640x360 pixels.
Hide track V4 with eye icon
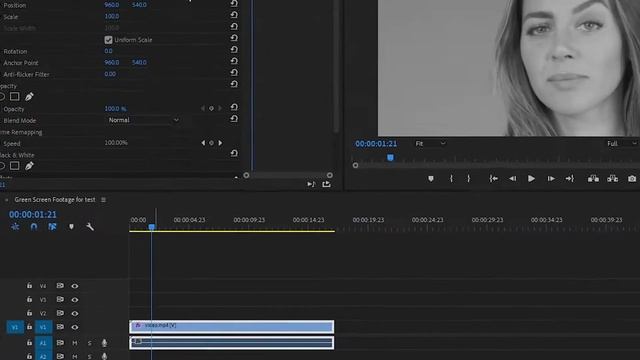[x=75, y=286]
